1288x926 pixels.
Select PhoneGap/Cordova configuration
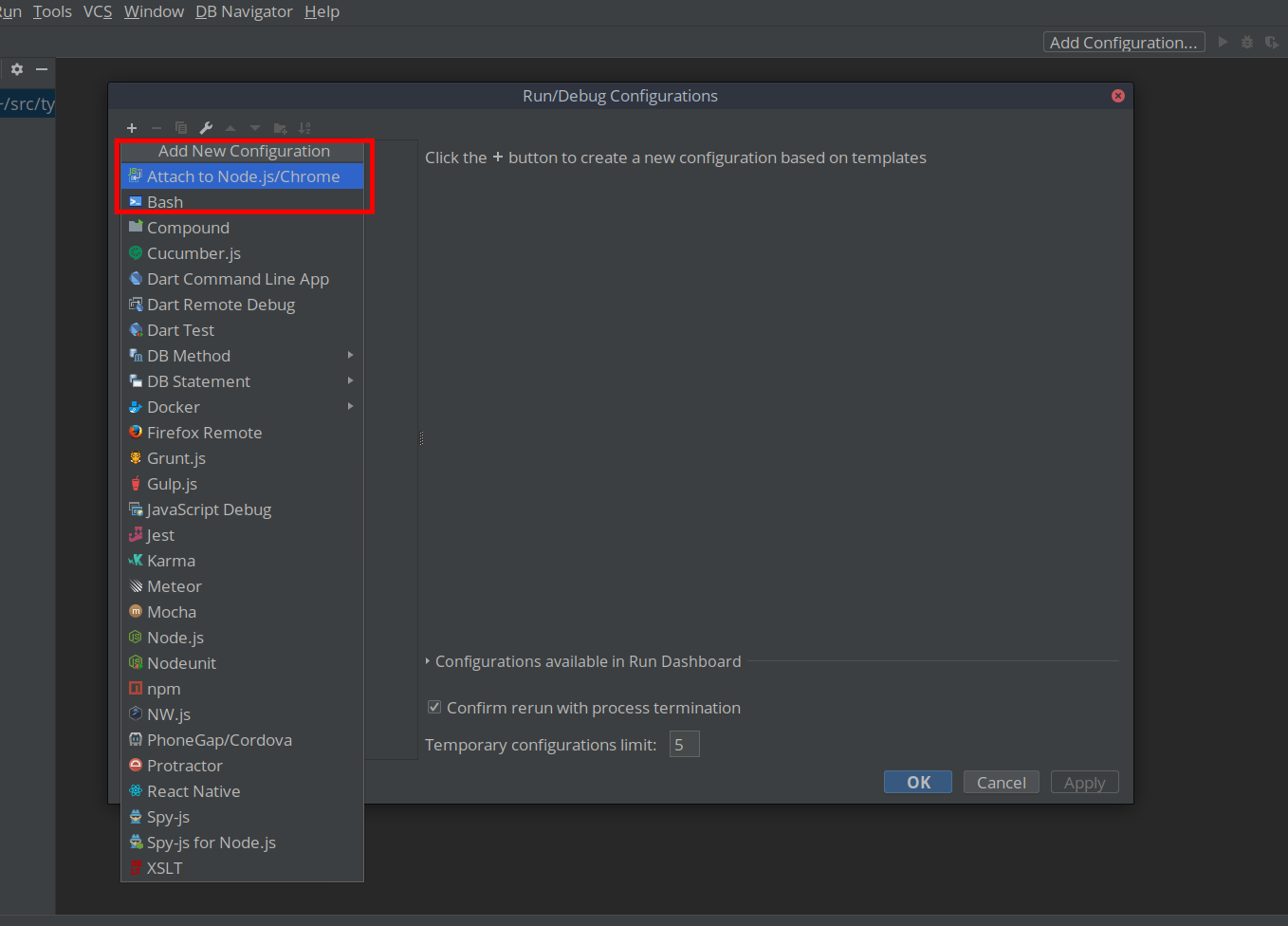point(243,740)
